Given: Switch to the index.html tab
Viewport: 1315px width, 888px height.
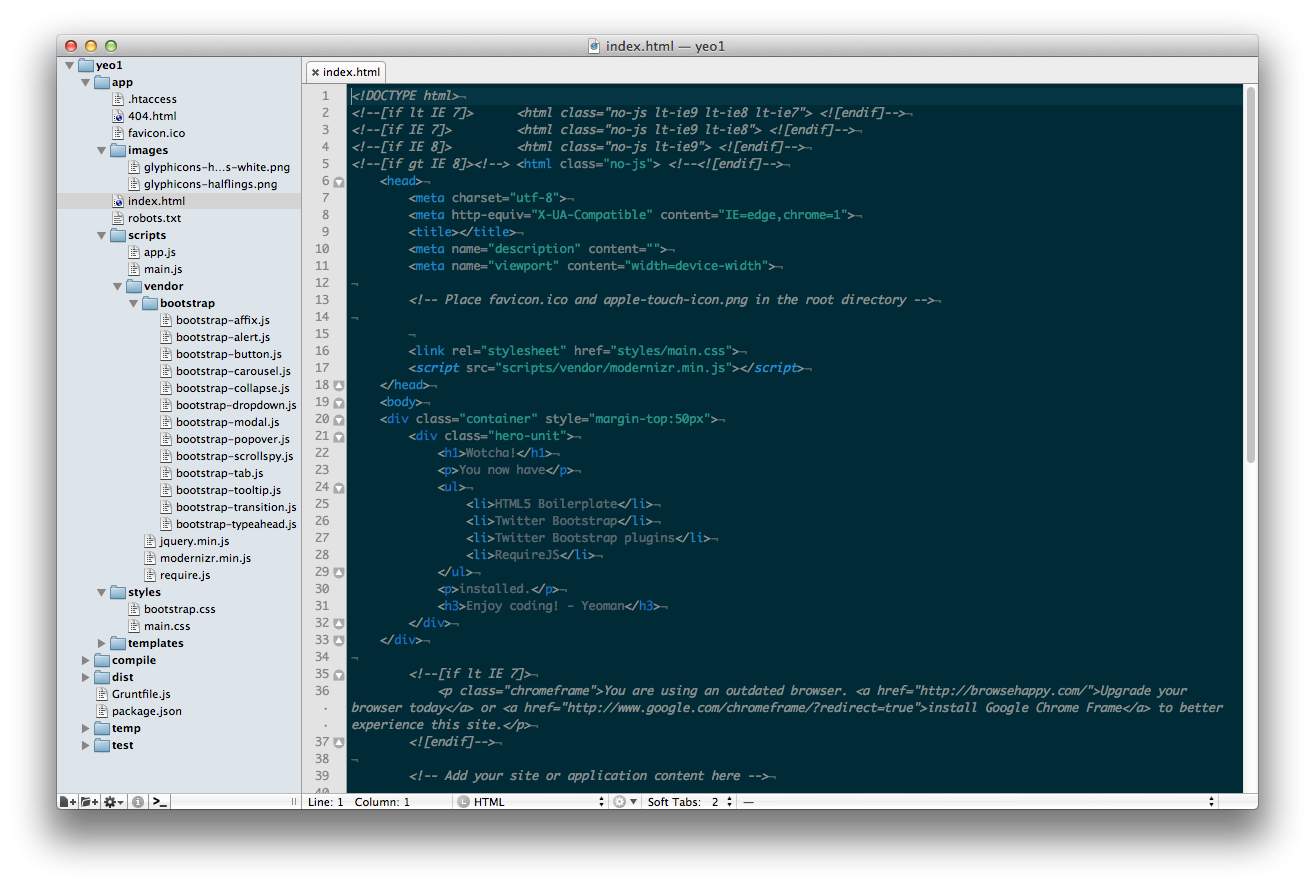Looking at the screenshot, I should tap(351, 72).
